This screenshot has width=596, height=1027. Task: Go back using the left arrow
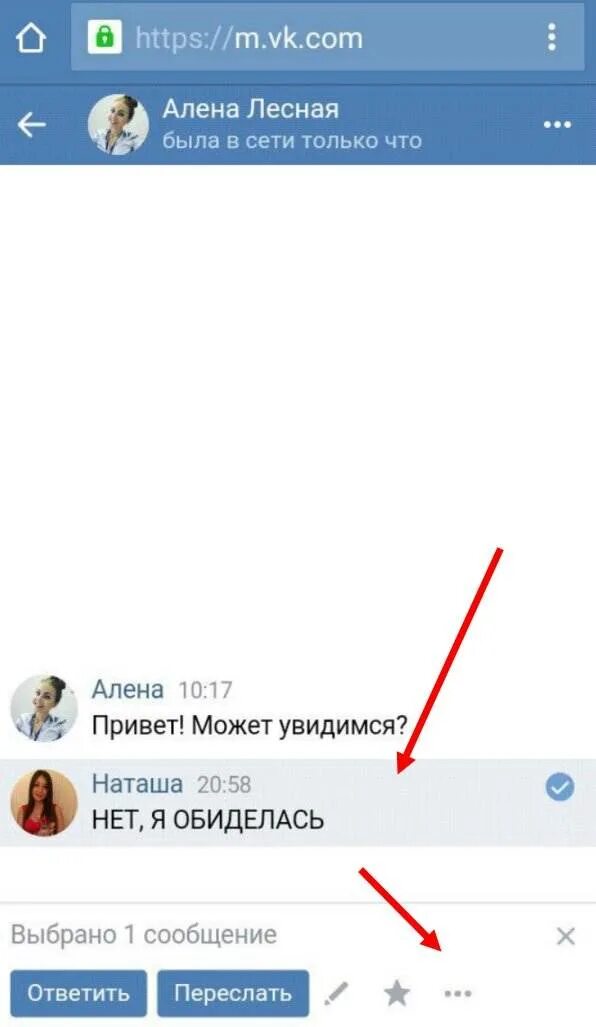coord(31,124)
